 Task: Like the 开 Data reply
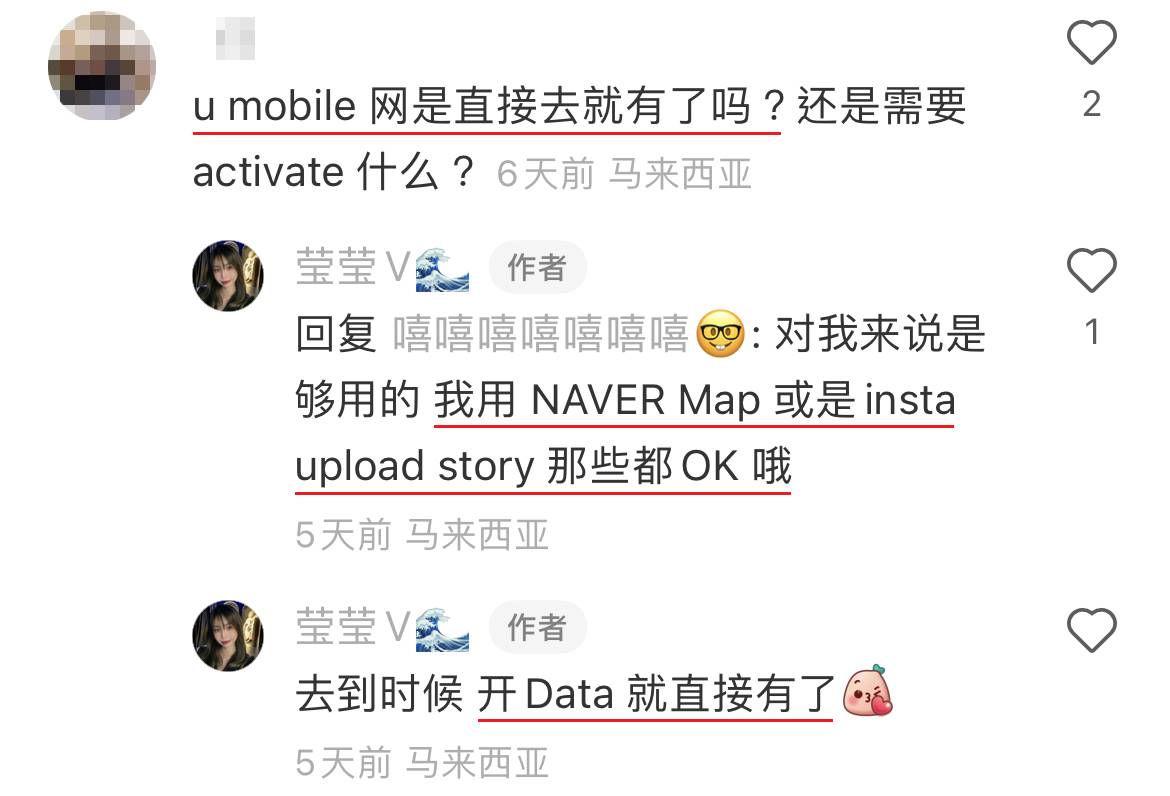[1091, 630]
